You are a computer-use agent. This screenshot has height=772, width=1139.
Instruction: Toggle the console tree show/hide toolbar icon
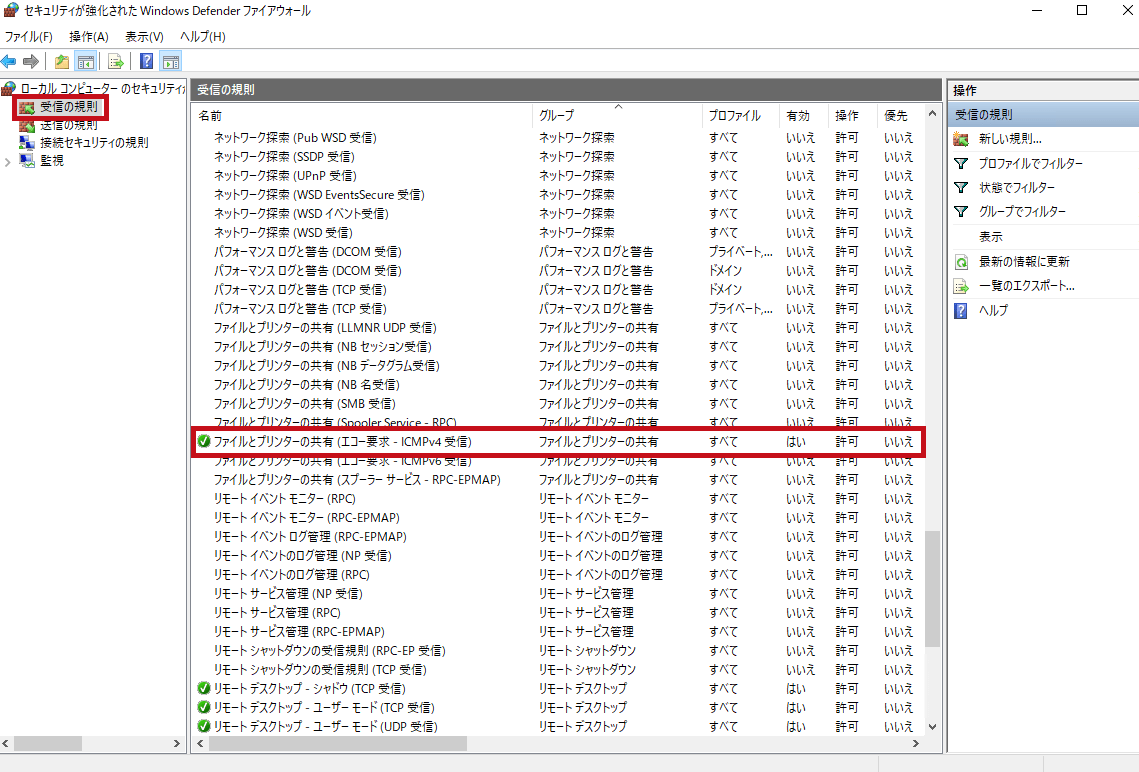[x=86, y=61]
